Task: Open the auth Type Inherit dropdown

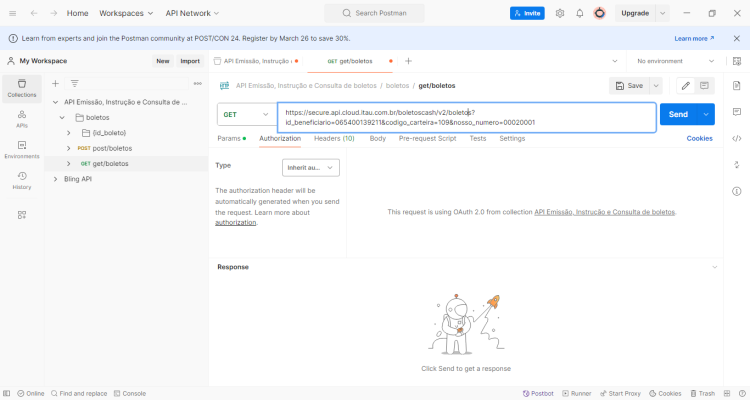Action: point(310,167)
